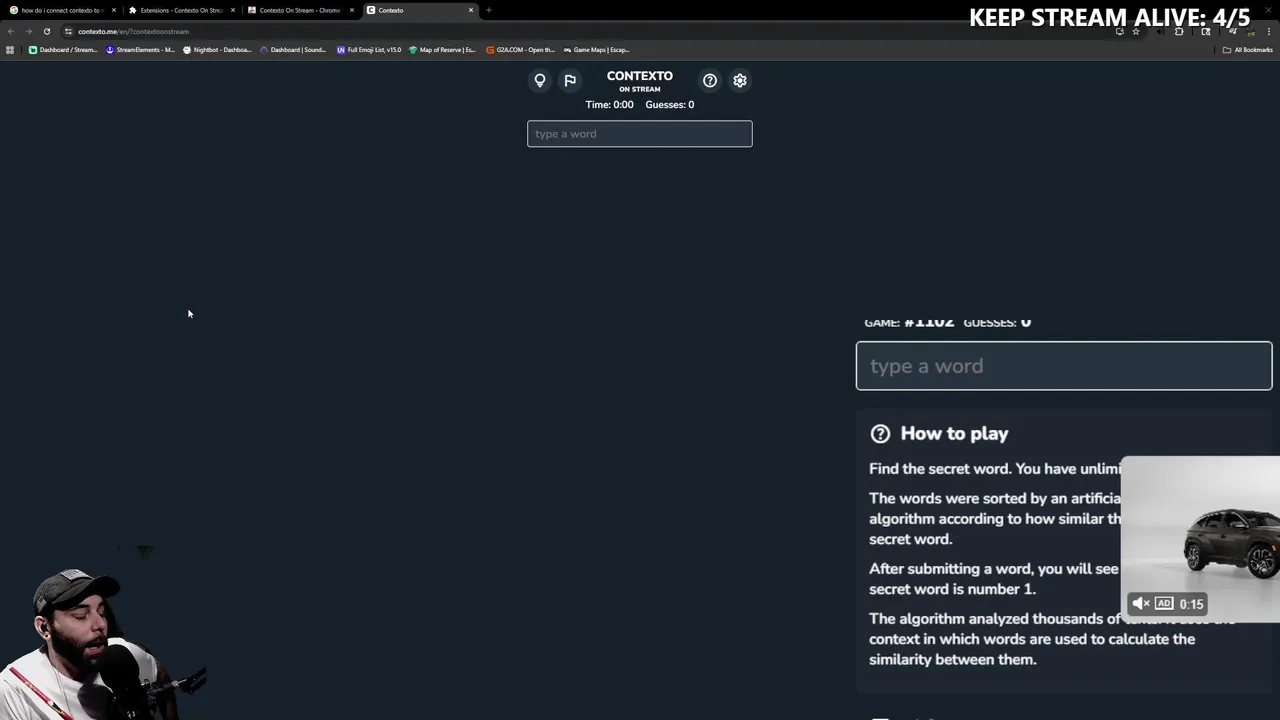Mute toggle on the car ad video
This screenshot has height=720, width=1280.
tap(1141, 603)
